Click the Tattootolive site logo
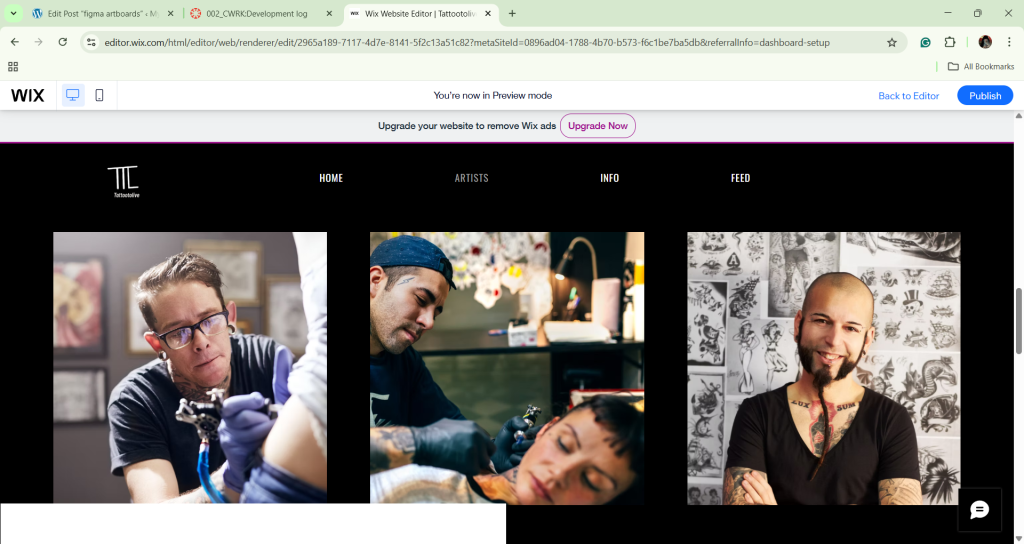The image size is (1024, 544). point(123,181)
